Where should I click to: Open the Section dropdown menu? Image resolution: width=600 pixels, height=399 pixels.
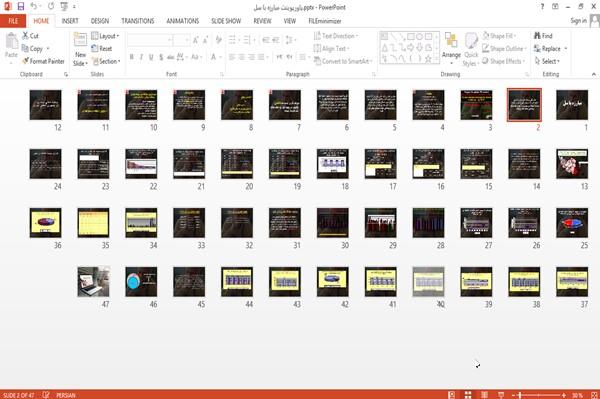(x=106, y=61)
